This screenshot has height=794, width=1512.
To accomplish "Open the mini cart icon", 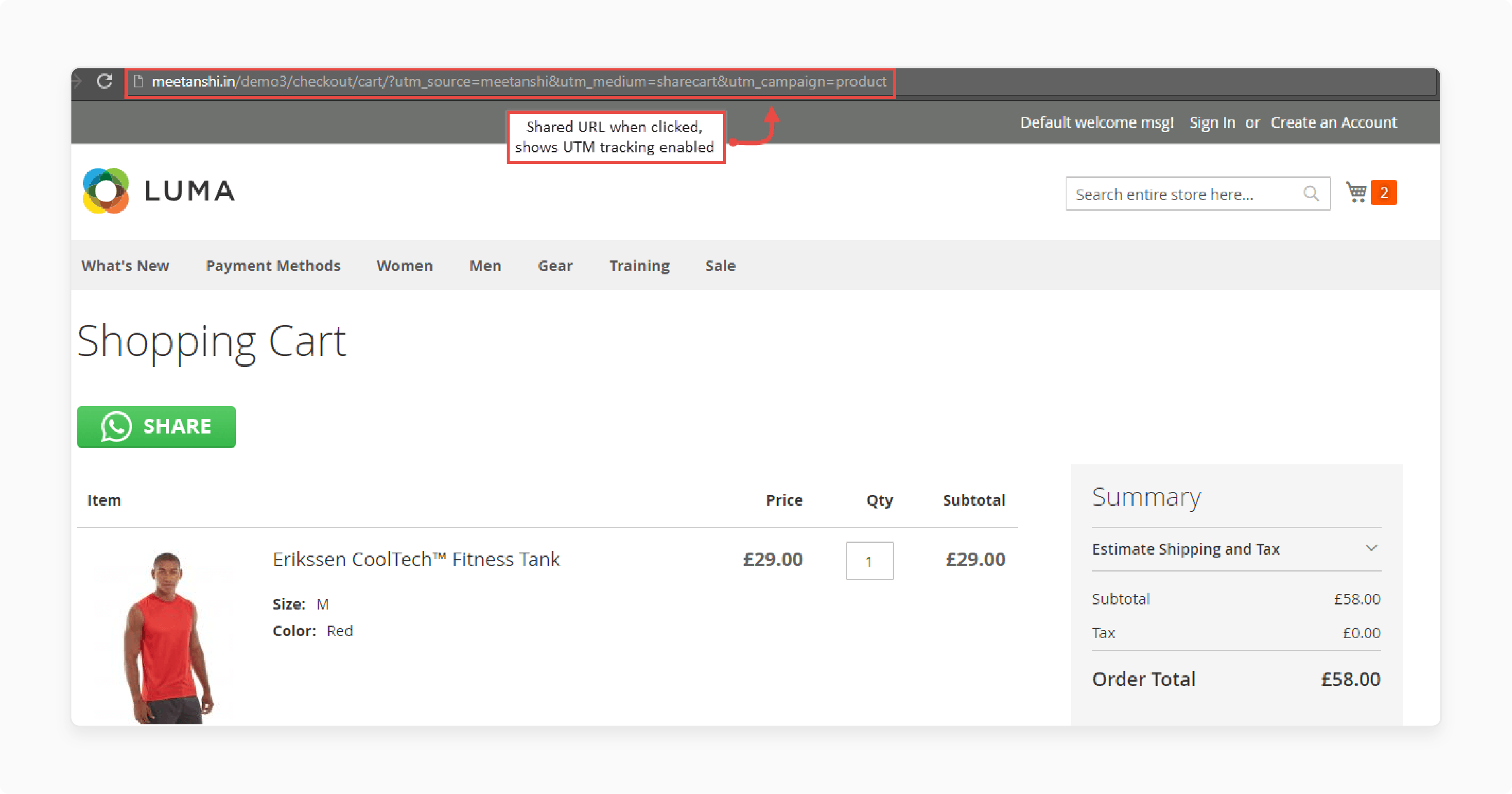I will tap(1356, 192).
